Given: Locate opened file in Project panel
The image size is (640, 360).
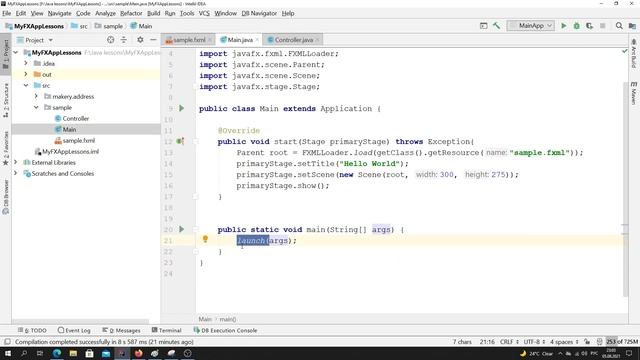Looking at the screenshot, I should (111, 40).
